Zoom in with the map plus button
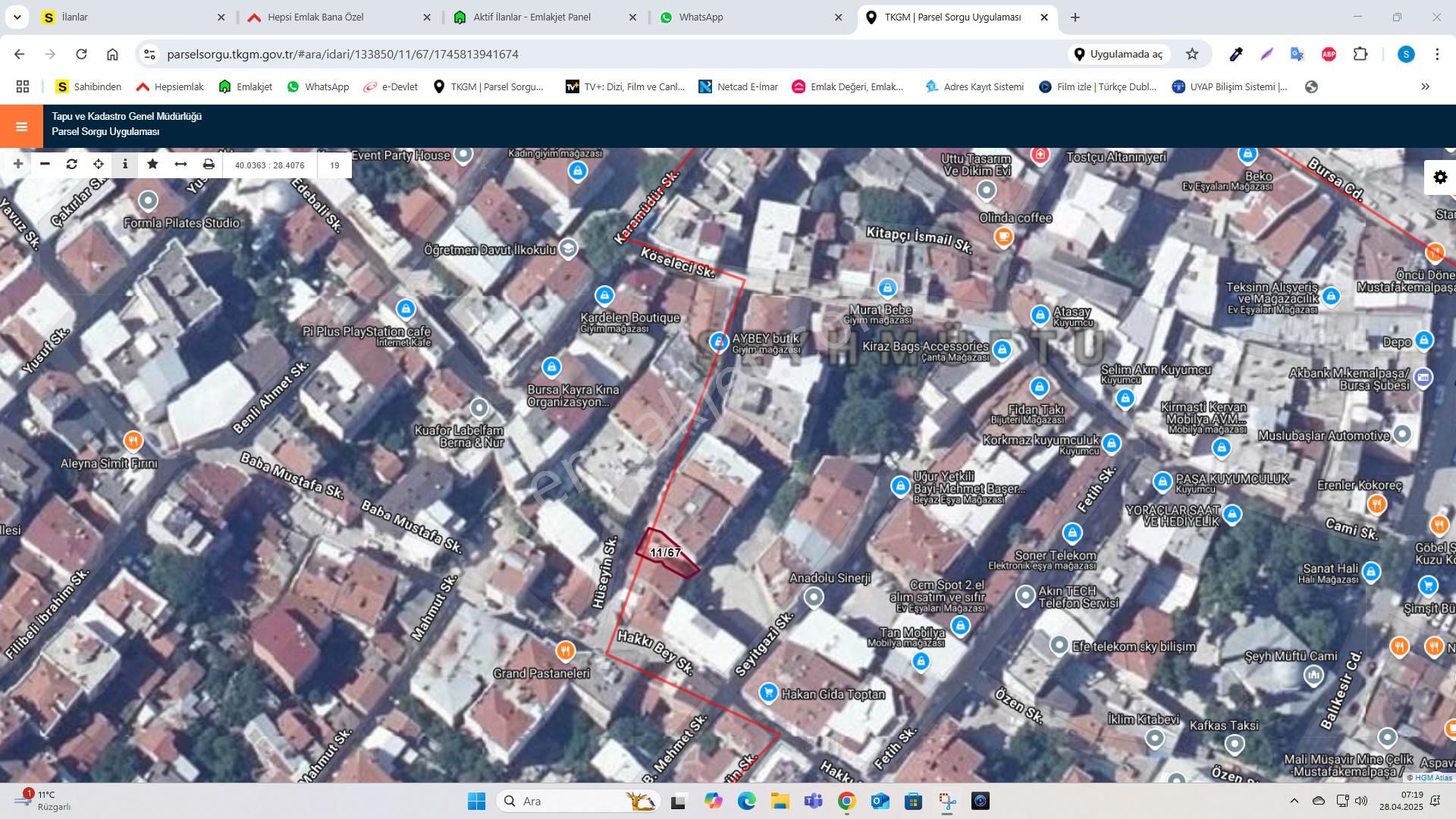This screenshot has width=1456, height=819. (17, 164)
